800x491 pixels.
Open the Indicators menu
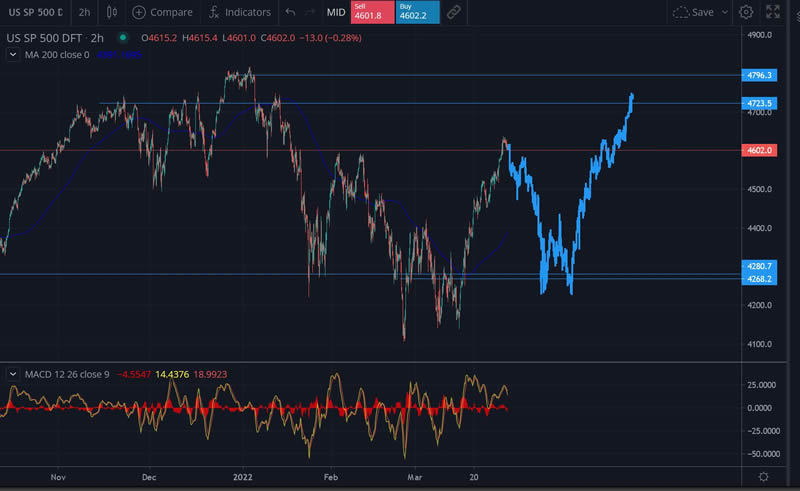[240, 12]
